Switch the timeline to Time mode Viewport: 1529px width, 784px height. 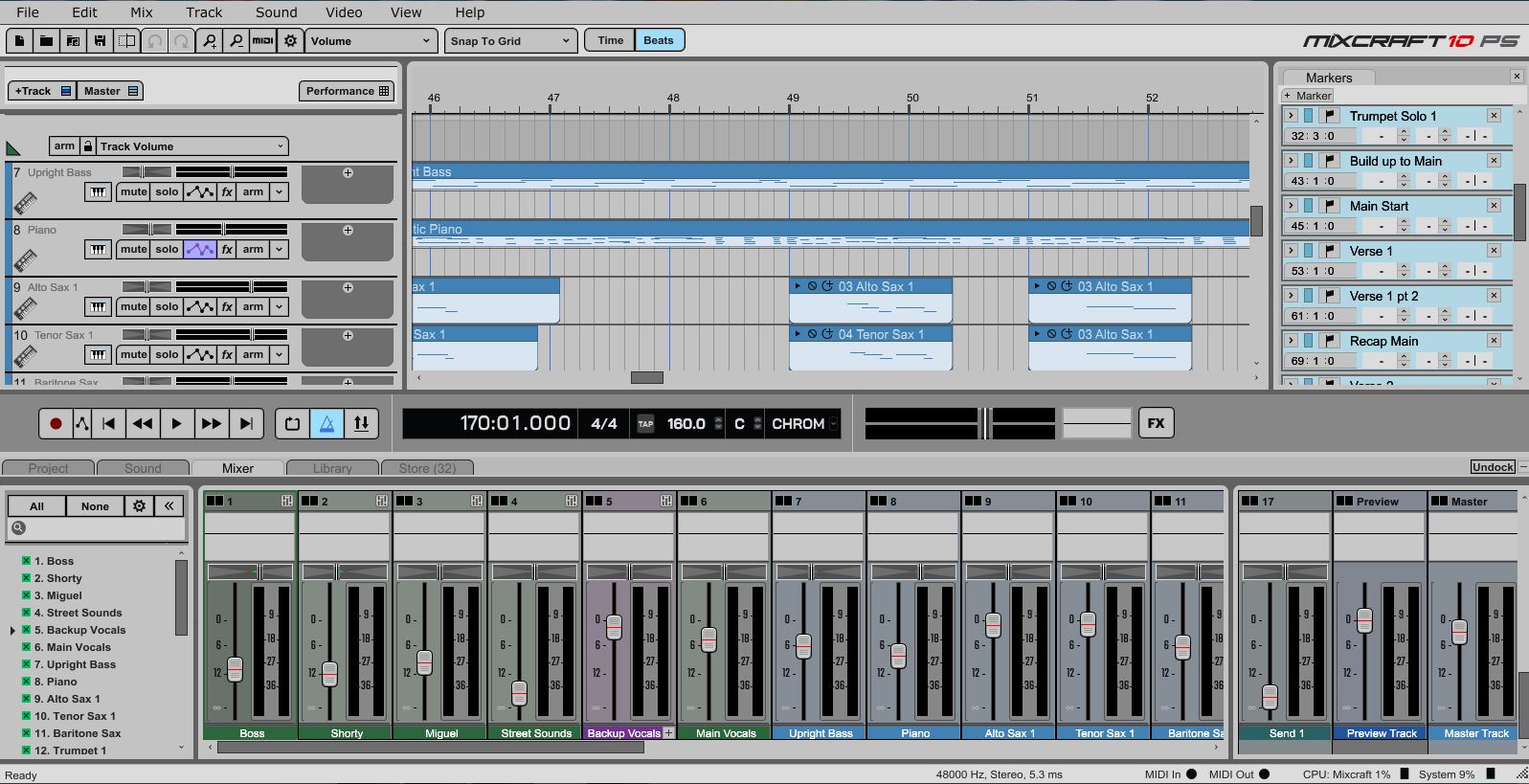tap(610, 40)
